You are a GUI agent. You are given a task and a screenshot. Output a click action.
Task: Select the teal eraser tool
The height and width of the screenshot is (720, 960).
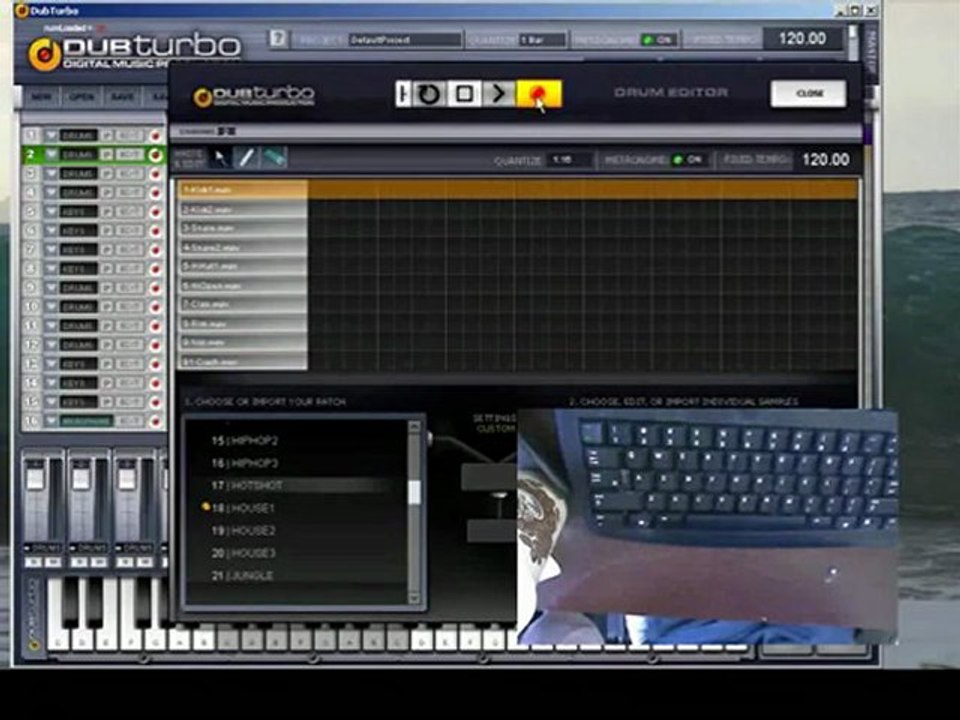[274, 158]
